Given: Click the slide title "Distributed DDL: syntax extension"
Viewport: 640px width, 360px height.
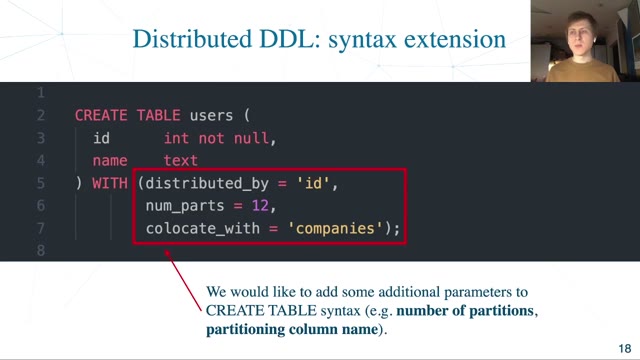Looking at the screenshot, I should pos(319,40).
